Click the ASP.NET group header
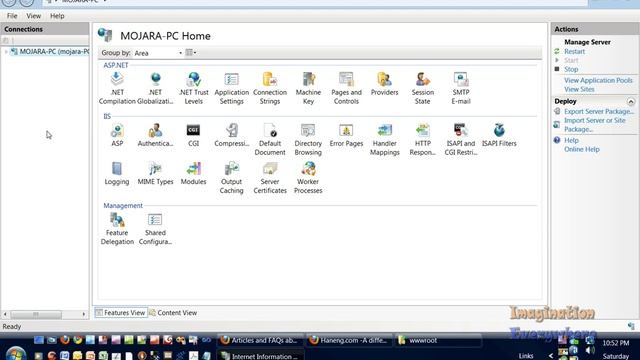Image resolution: width=640 pixels, height=360 pixels. [x=116, y=65]
